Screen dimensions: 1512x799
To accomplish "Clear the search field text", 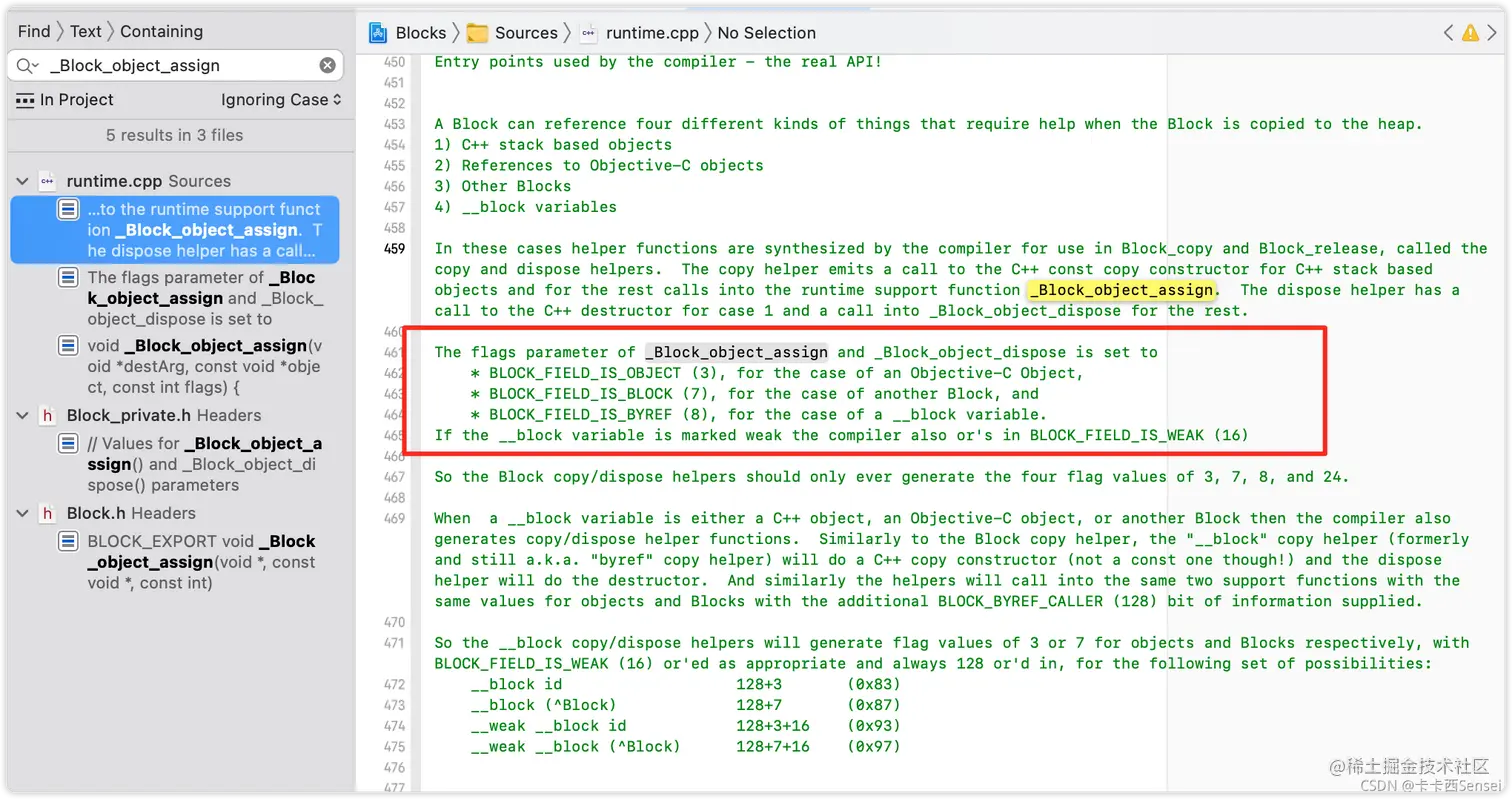I will pyautogui.click(x=327, y=66).
